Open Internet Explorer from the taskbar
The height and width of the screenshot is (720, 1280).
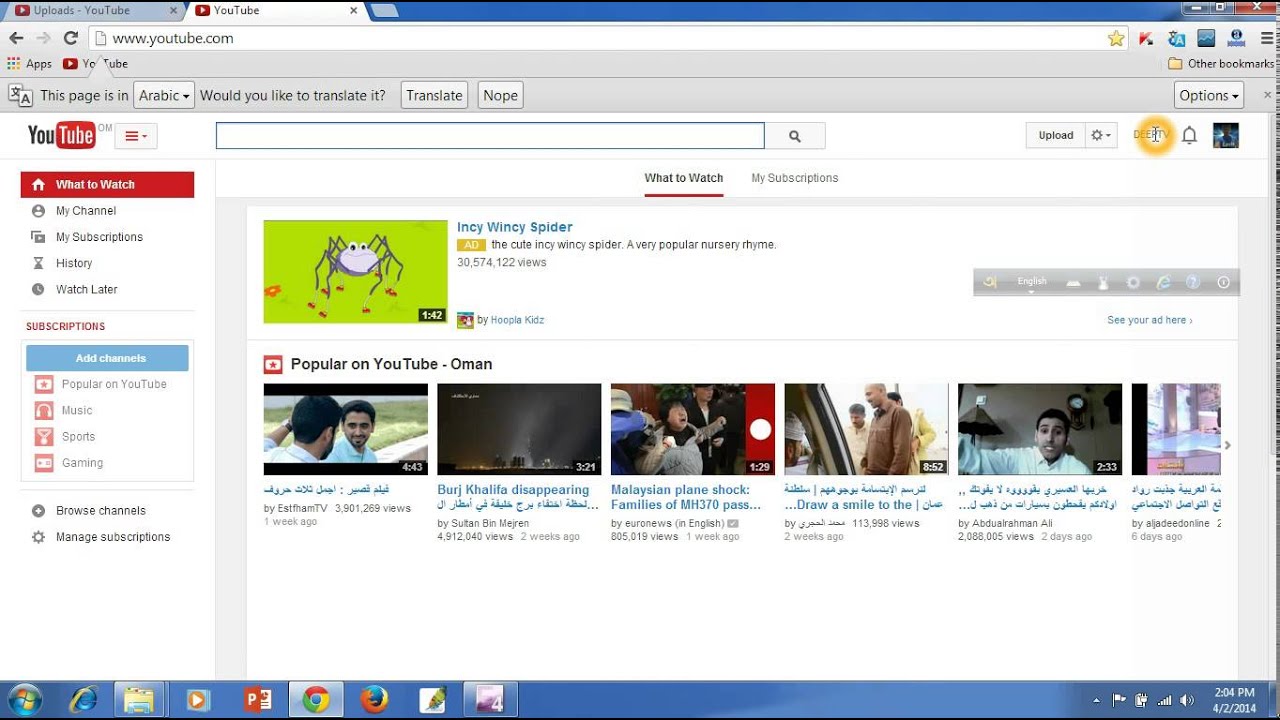pyautogui.click(x=84, y=700)
